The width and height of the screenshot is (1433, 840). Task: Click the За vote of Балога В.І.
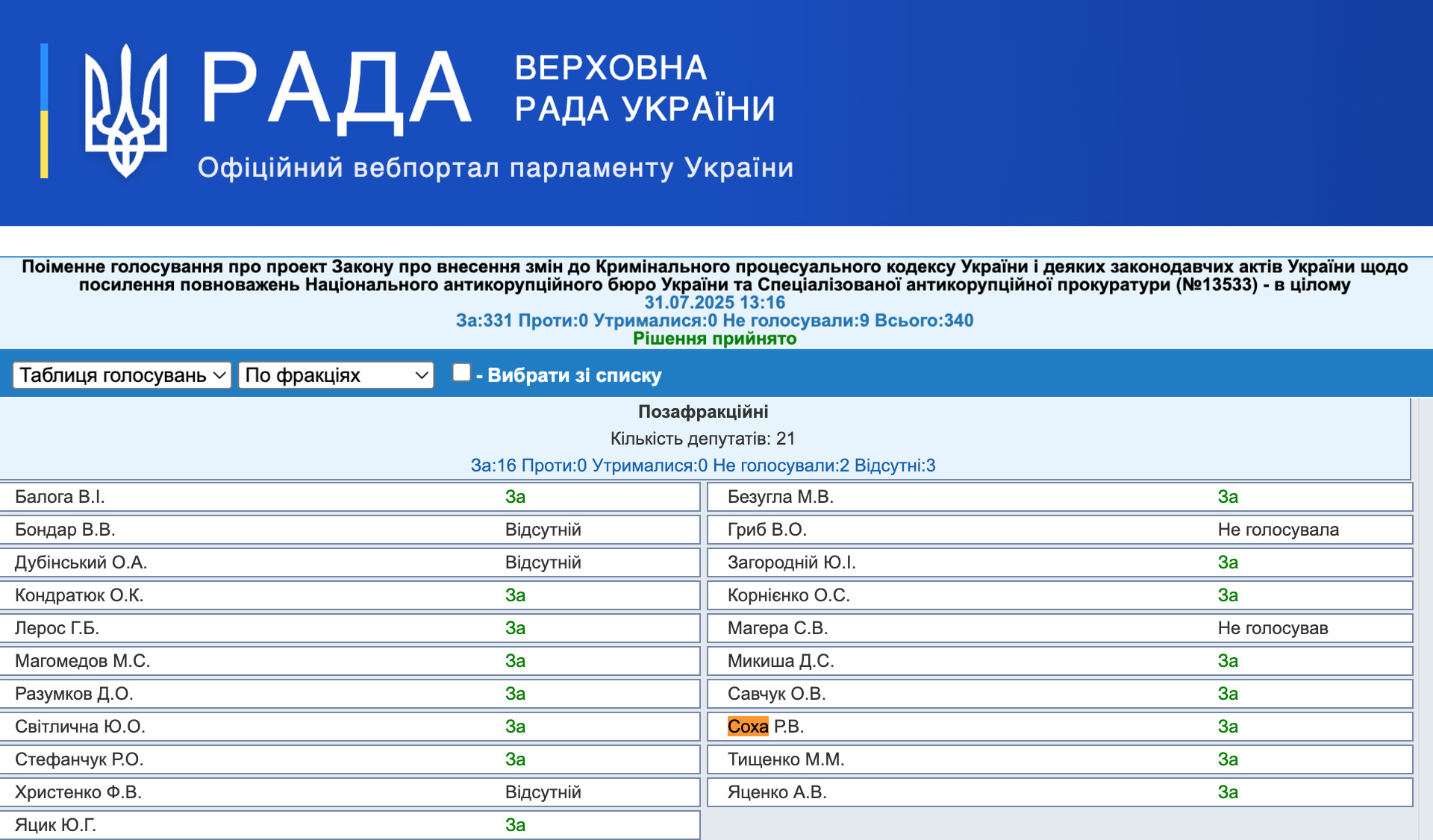pyautogui.click(x=516, y=497)
